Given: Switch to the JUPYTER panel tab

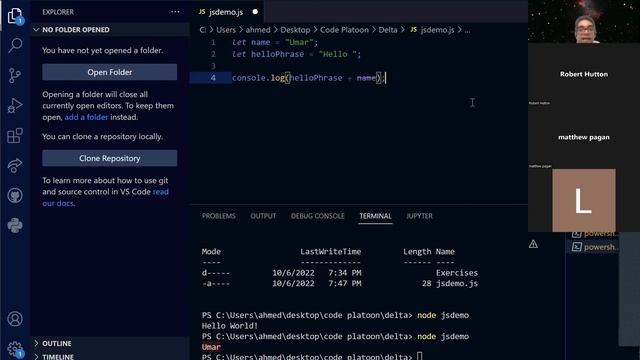Looking at the screenshot, I should [x=419, y=216].
